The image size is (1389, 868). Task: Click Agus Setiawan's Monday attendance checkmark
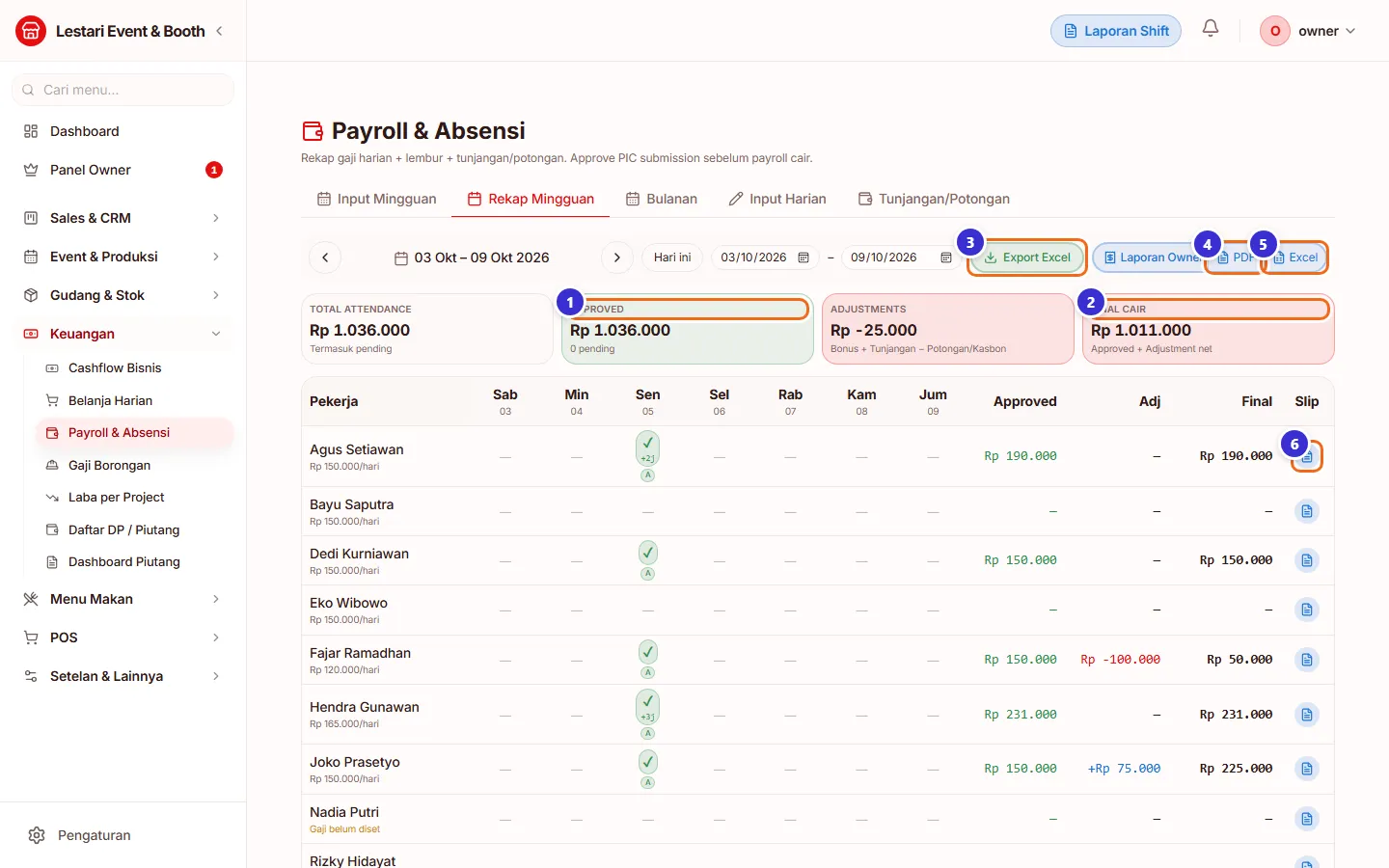pos(648,448)
